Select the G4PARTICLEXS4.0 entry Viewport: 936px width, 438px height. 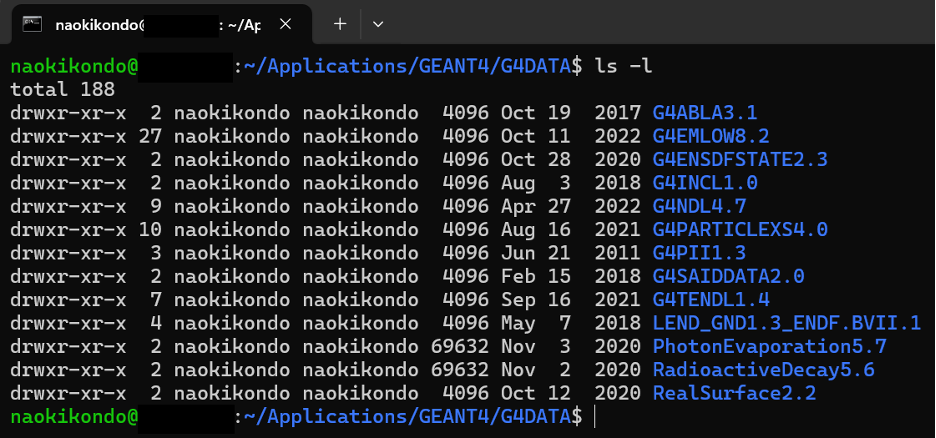click(x=740, y=229)
